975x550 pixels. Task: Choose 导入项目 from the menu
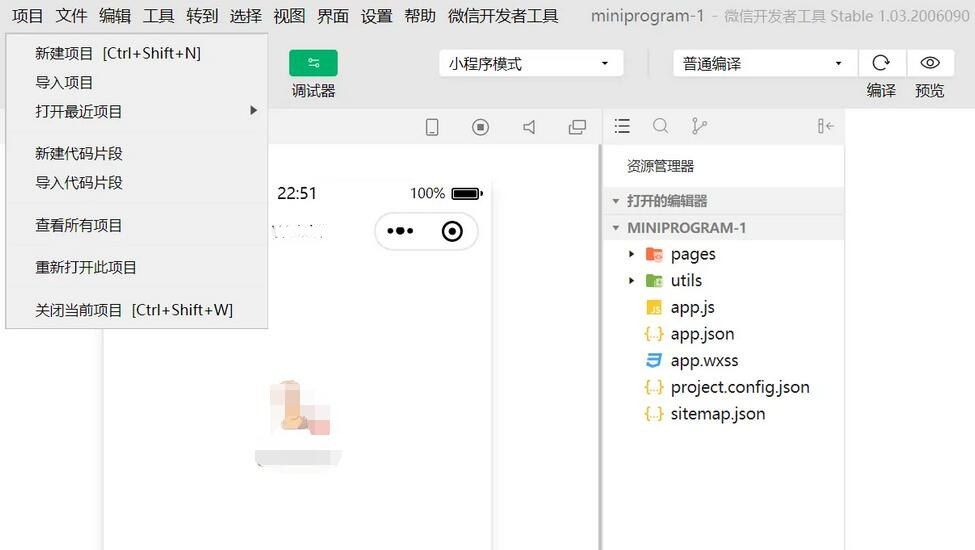pyautogui.click(x=137, y=83)
